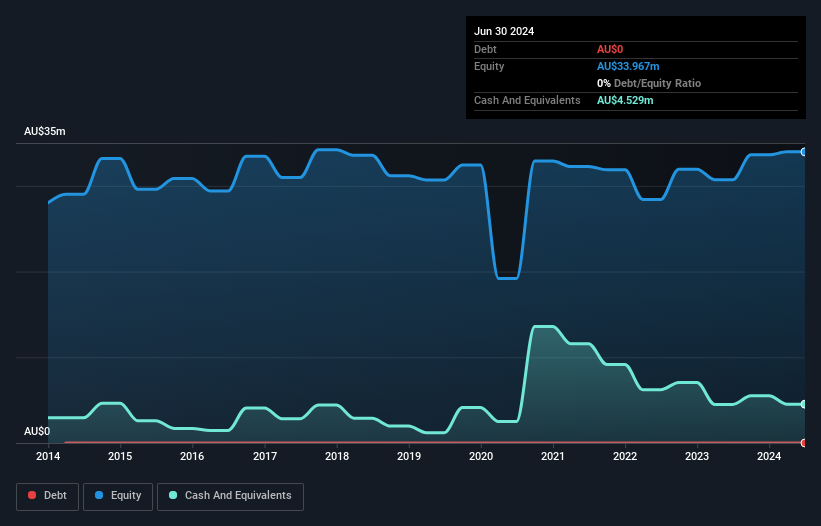Click the AU$4.529m Cash value in tooltip
Image resolution: width=821 pixels, height=526 pixels.
[x=625, y=100]
